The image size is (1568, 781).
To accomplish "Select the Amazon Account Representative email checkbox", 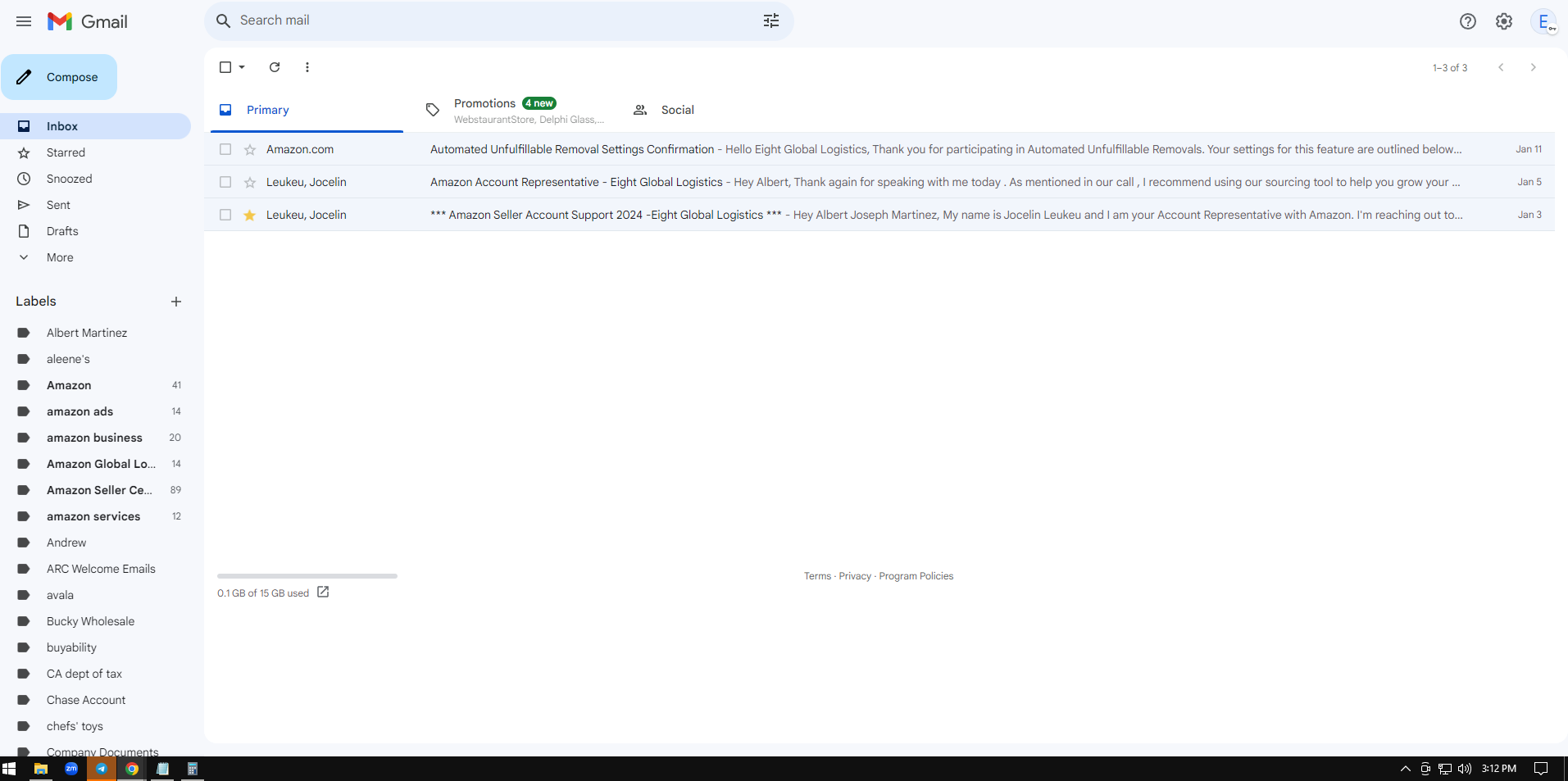I will coord(225,182).
